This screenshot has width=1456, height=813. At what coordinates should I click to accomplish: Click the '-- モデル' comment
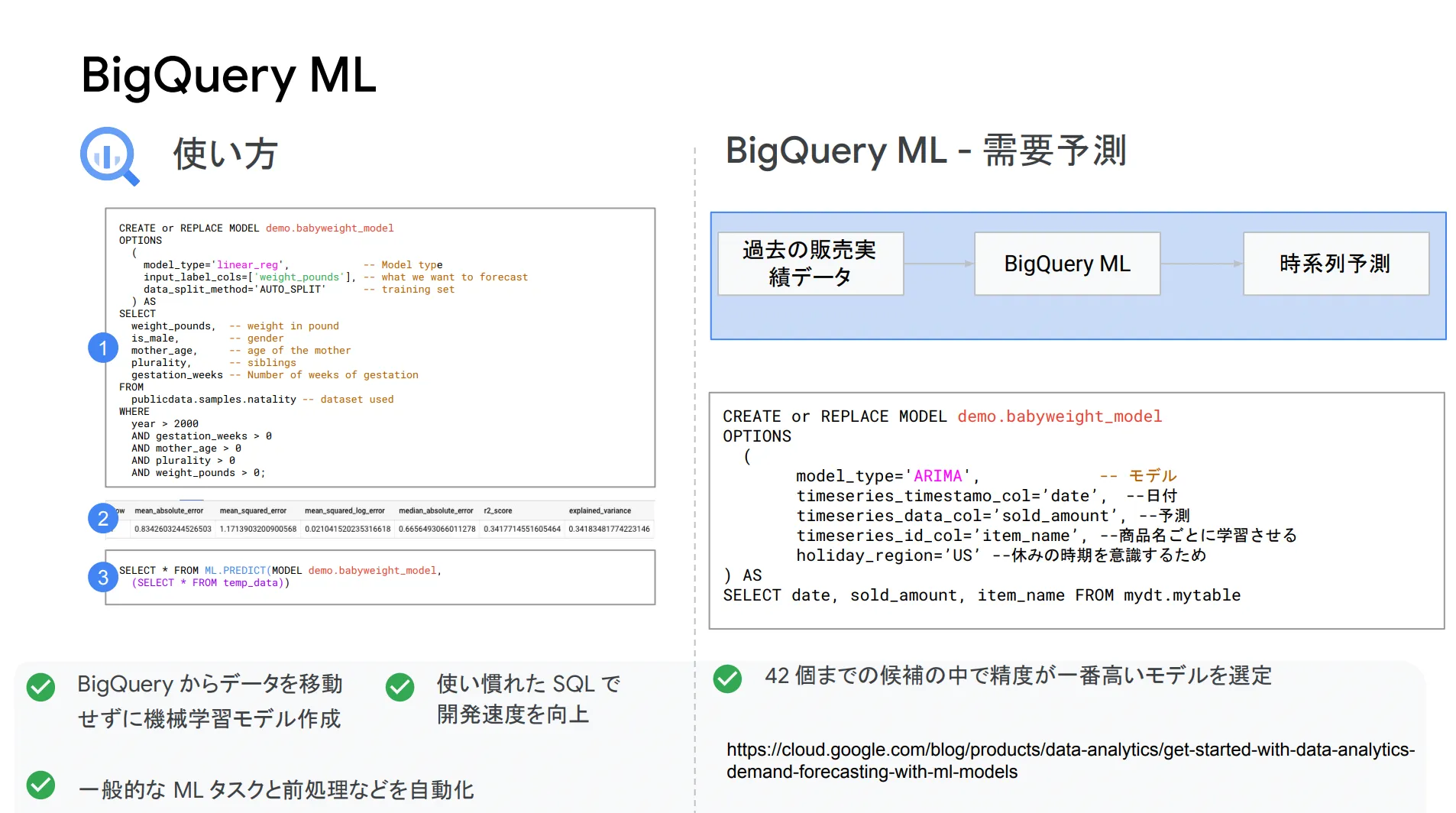click(x=1138, y=476)
